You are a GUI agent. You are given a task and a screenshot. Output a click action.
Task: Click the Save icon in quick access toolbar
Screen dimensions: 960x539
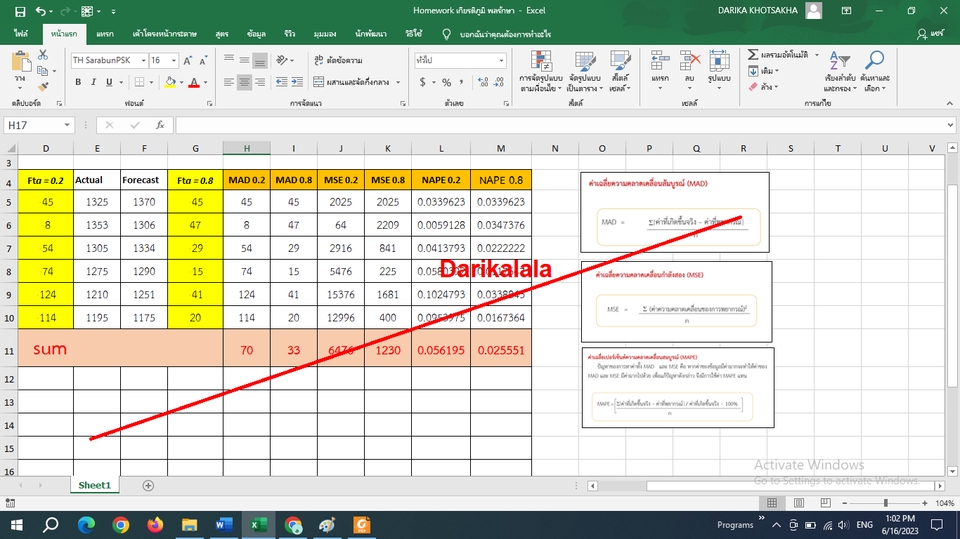pos(20,11)
